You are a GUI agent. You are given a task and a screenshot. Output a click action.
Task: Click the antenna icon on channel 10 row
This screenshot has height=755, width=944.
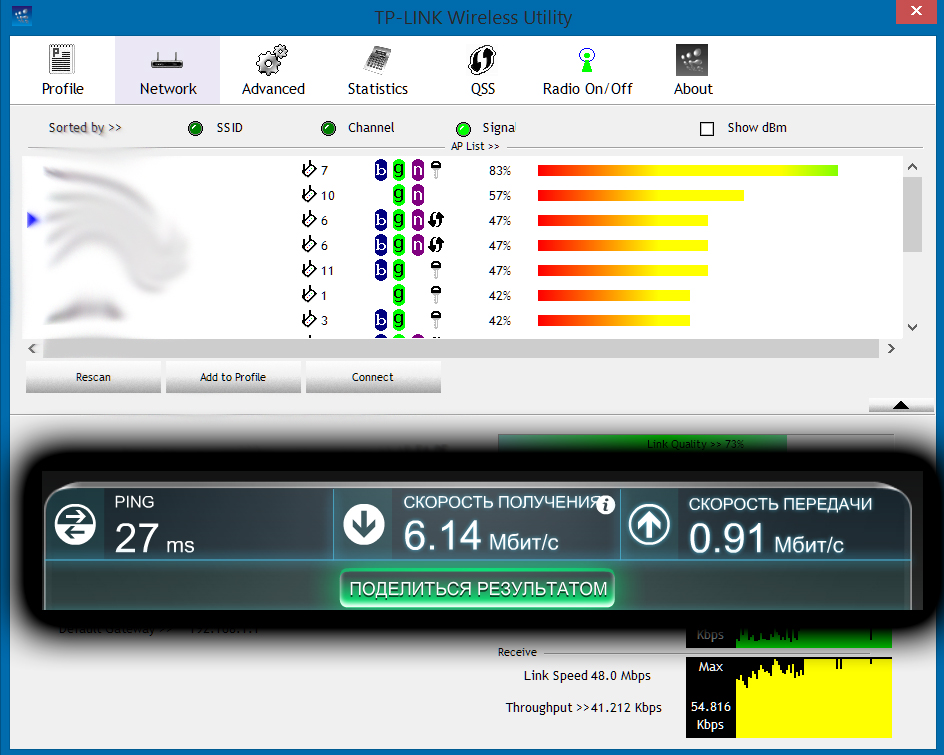tap(309, 194)
